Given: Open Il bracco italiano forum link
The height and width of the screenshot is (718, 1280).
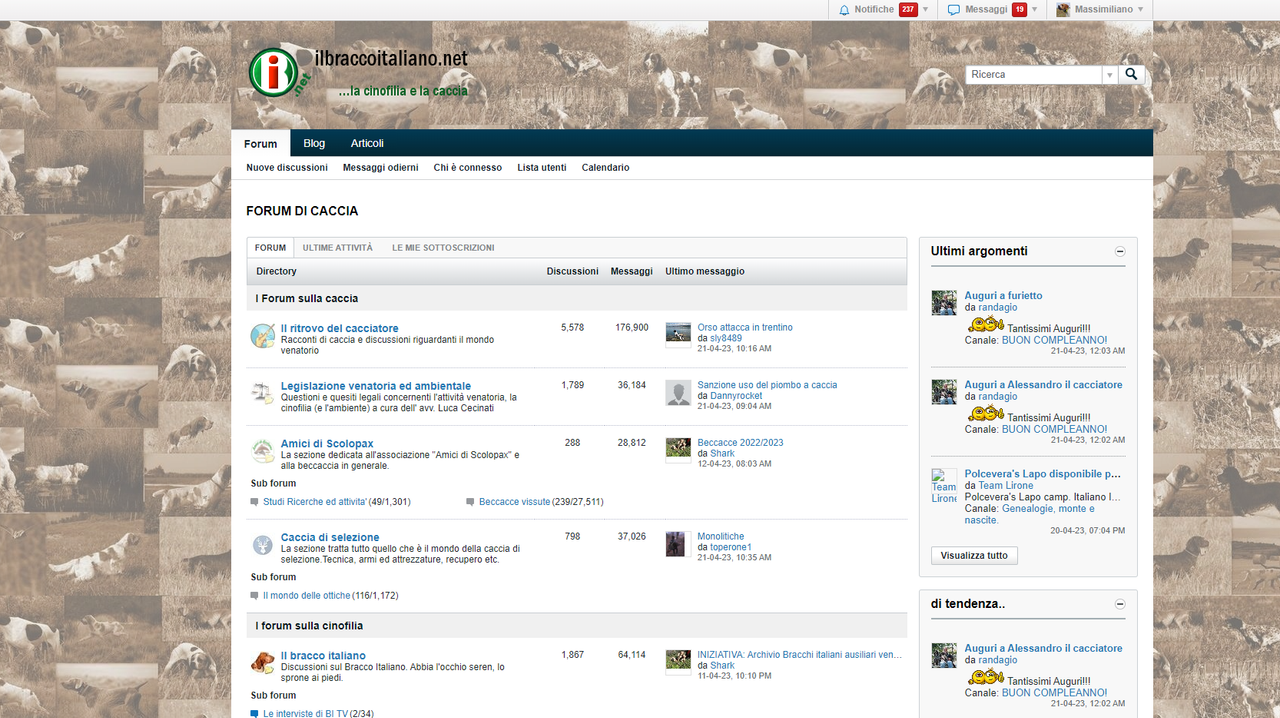Looking at the screenshot, I should tap(323, 656).
